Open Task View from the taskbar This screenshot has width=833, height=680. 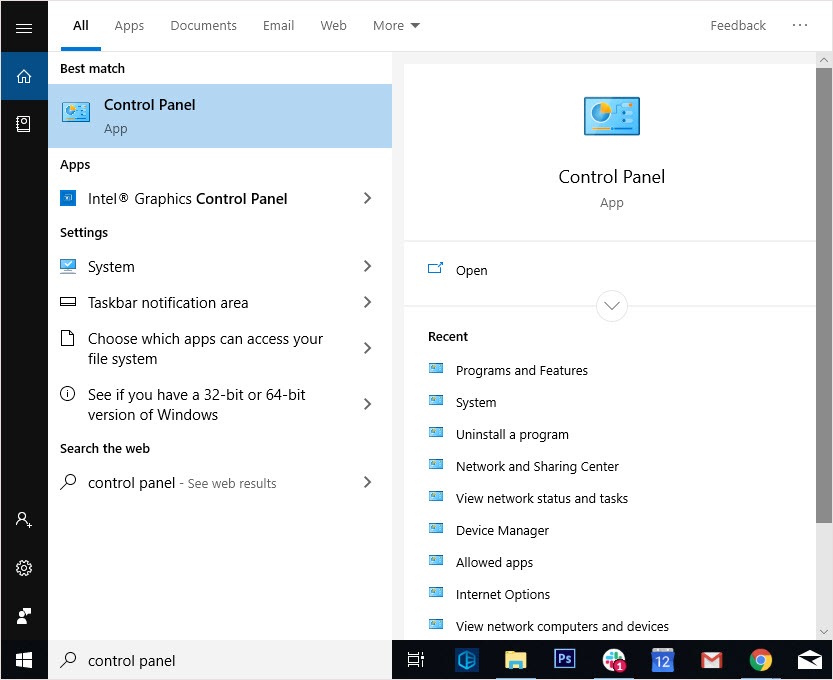coord(415,659)
